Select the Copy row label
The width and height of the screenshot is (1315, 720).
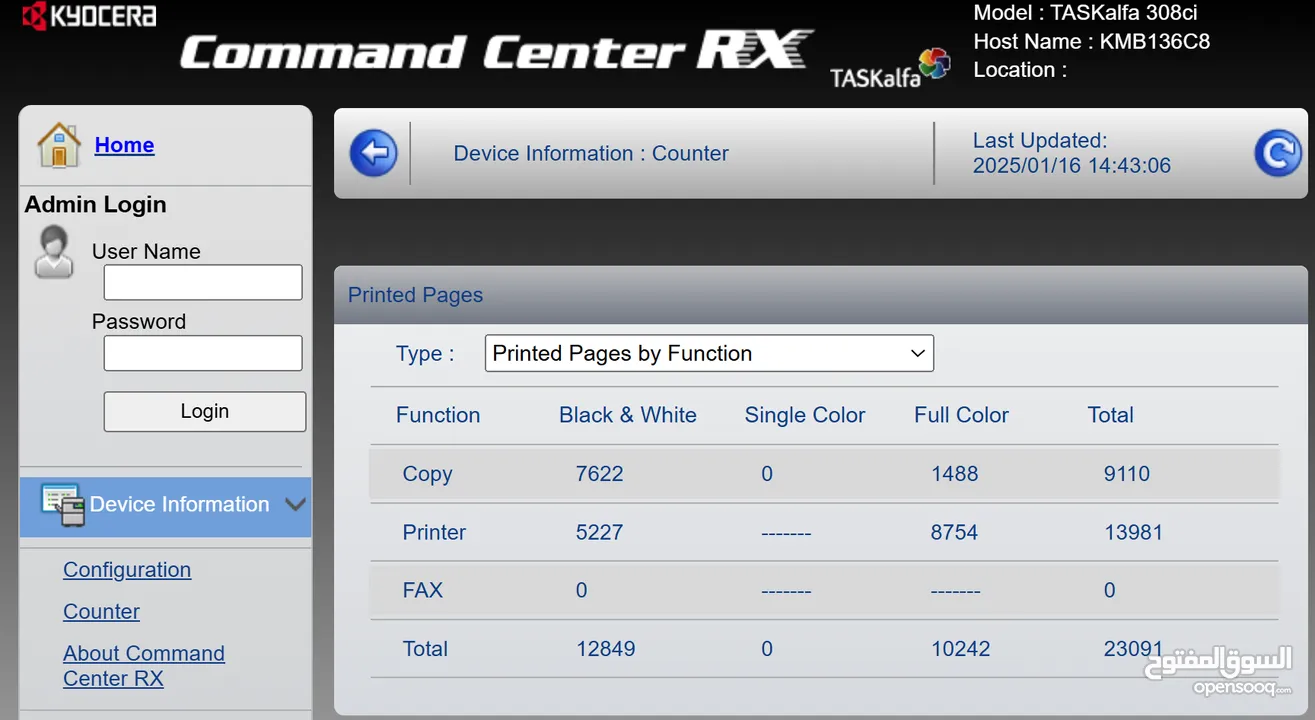427,474
